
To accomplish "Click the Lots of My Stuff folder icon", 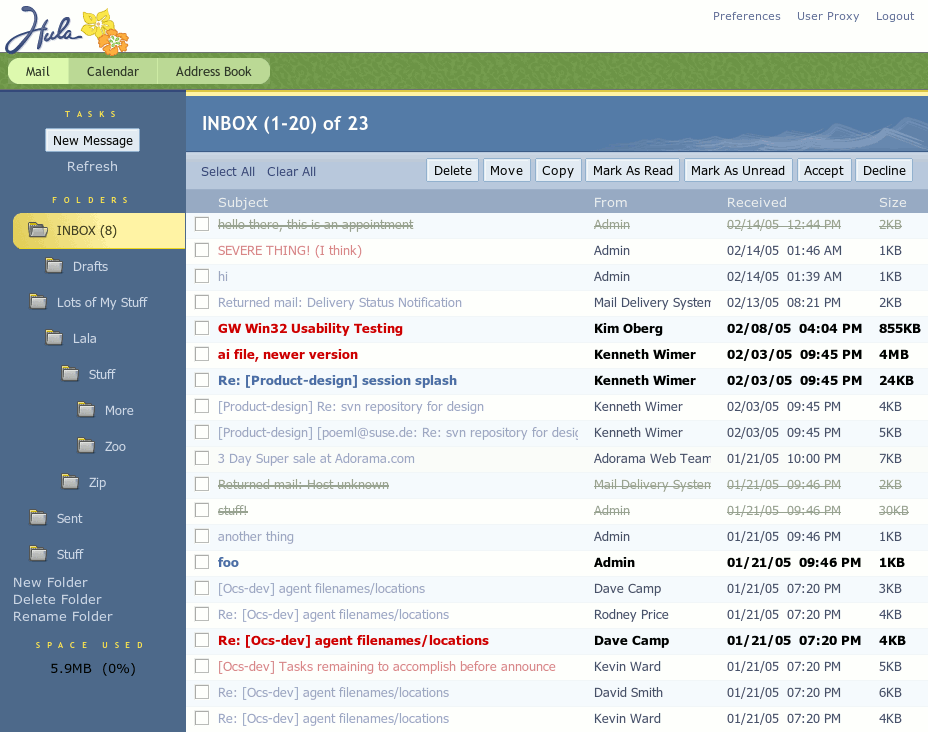I will [x=38, y=302].
